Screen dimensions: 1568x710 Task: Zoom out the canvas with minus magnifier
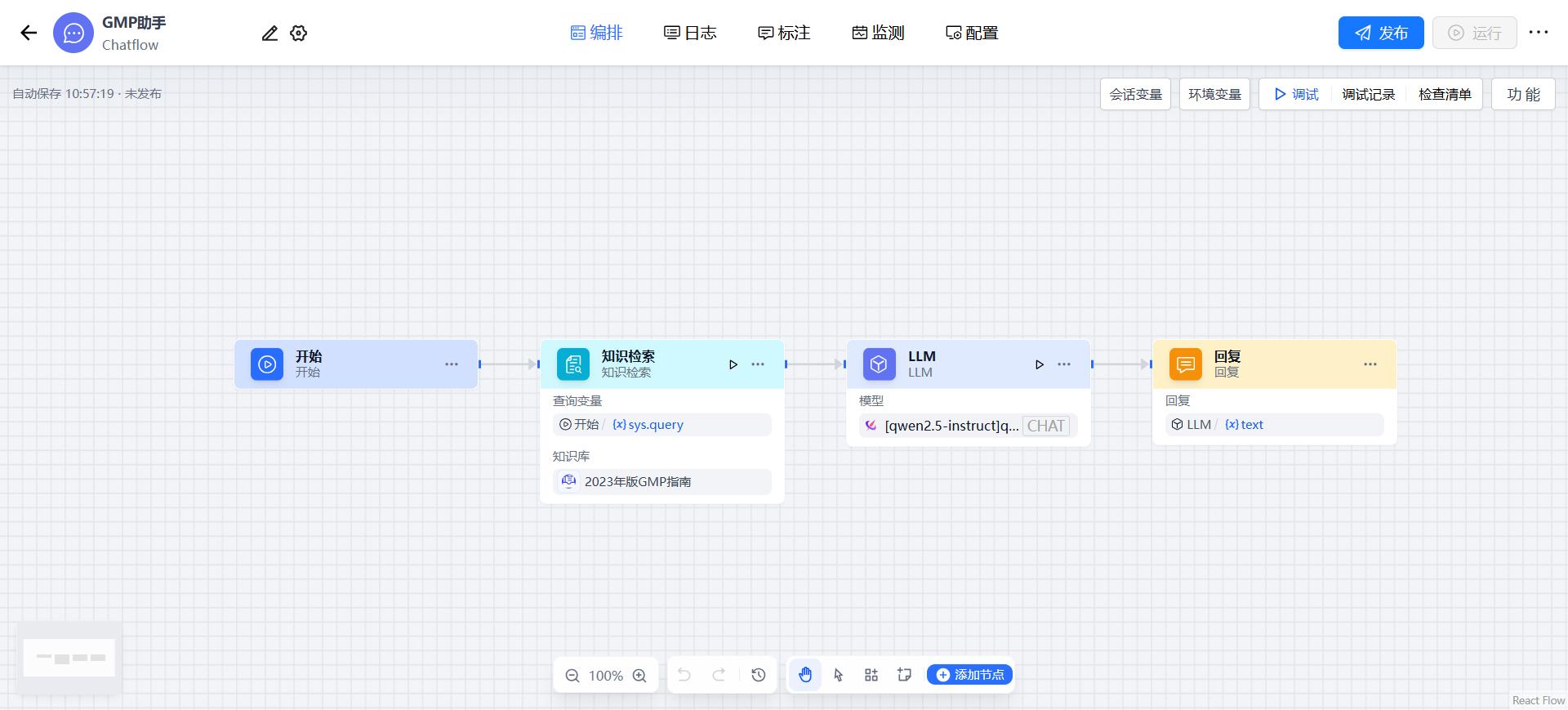point(572,676)
